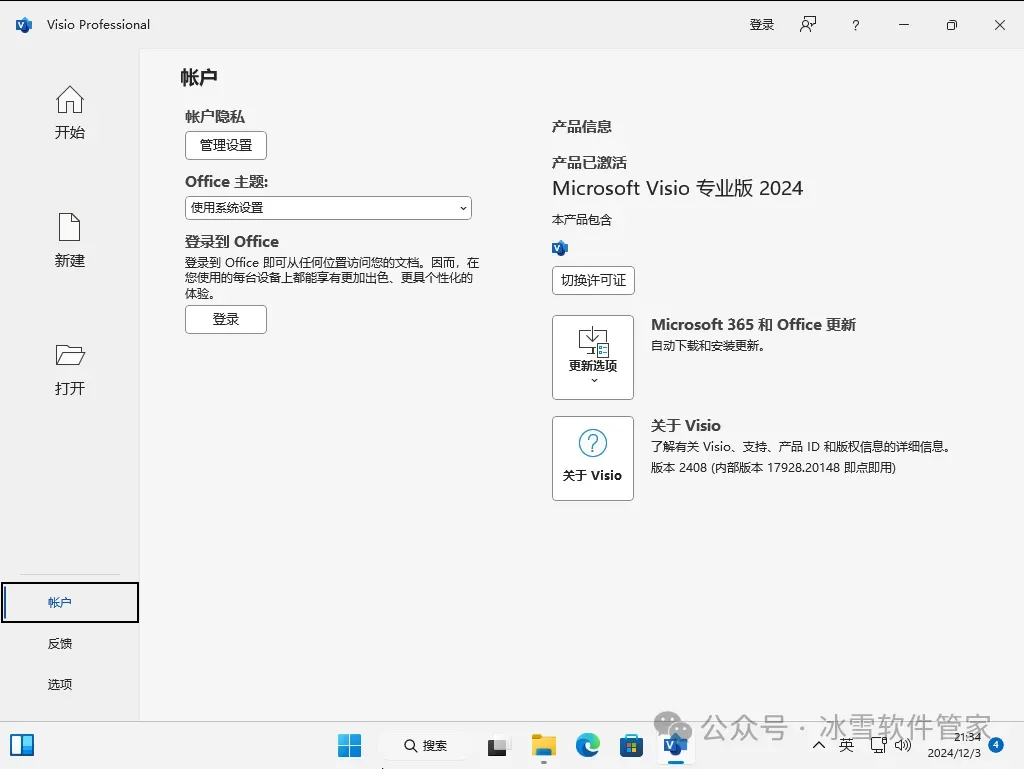Click the 英 input method indicator
Image resolution: width=1024 pixels, height=769 pixels.
[846, 745]
